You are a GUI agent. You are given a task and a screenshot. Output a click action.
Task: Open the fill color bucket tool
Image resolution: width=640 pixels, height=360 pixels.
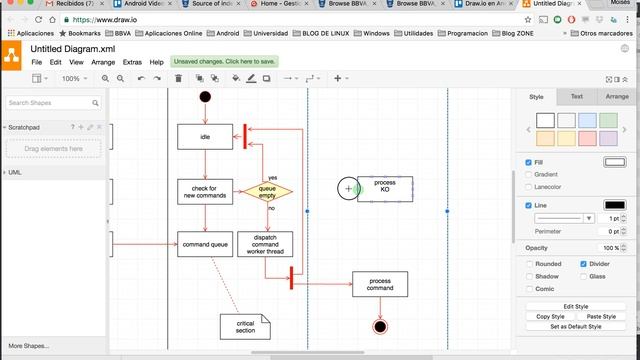[236, 78]
